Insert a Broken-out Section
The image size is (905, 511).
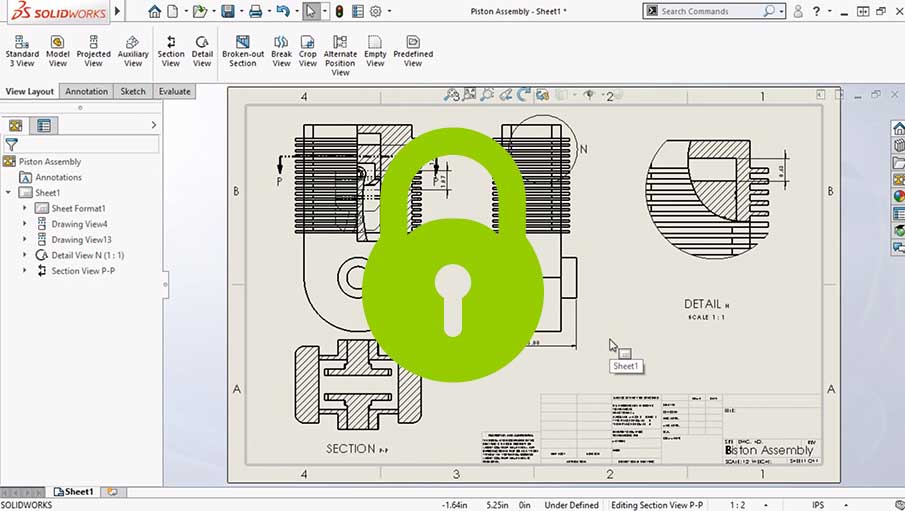tap(242, 51)
